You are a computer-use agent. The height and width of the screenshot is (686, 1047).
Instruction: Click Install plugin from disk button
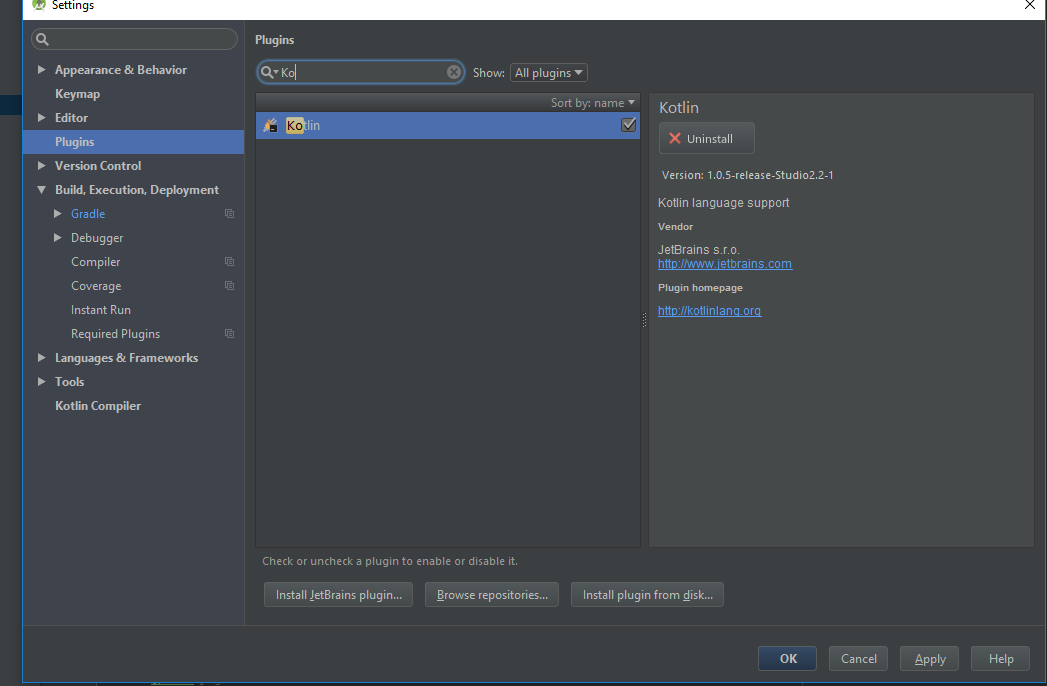pyautogui.click(x=647, y=594)
